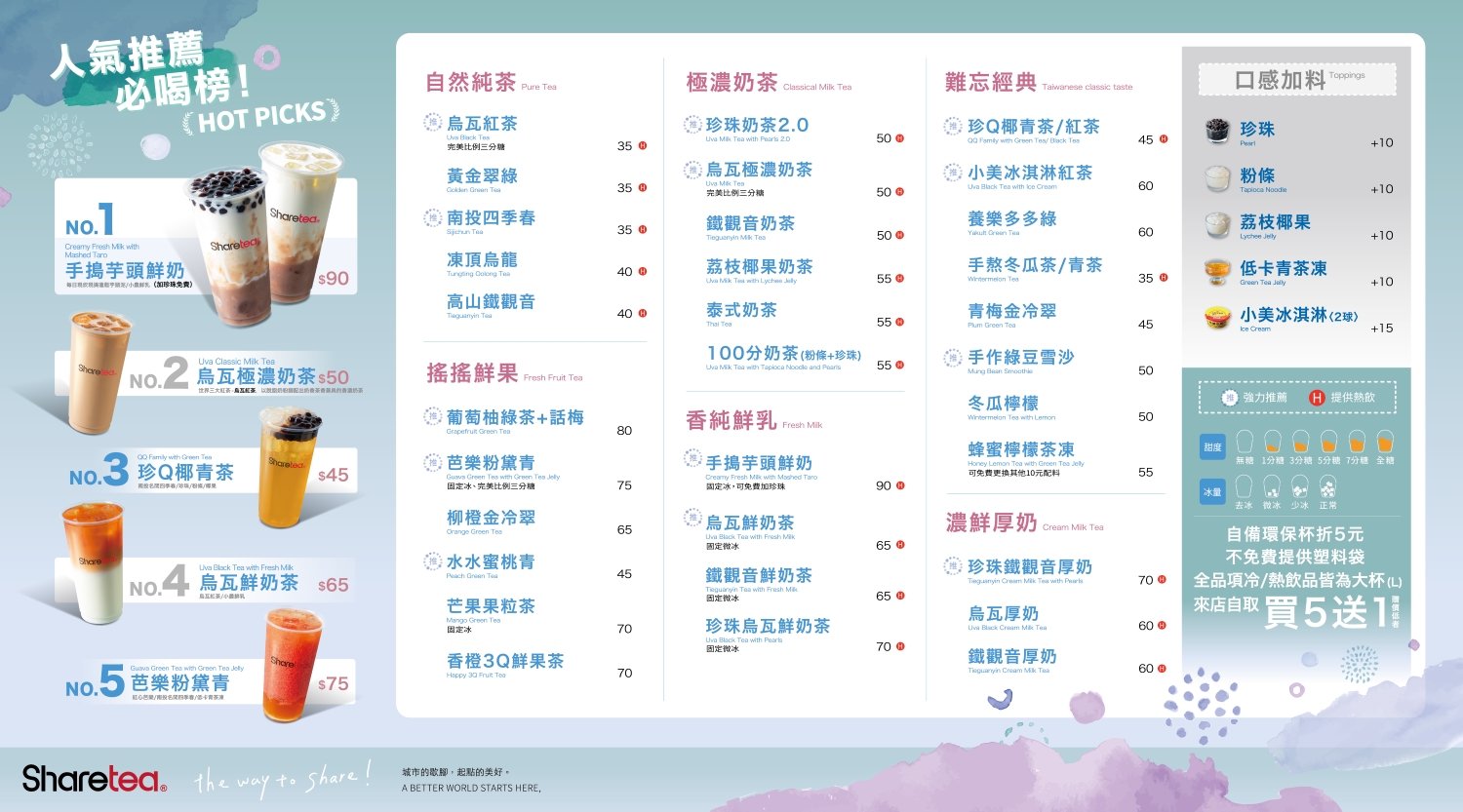Viewport: 1463px width, 812px height.
Task: Click the 柳橙金冷翠 Orange Green Tea item
Action: (491, 522)
